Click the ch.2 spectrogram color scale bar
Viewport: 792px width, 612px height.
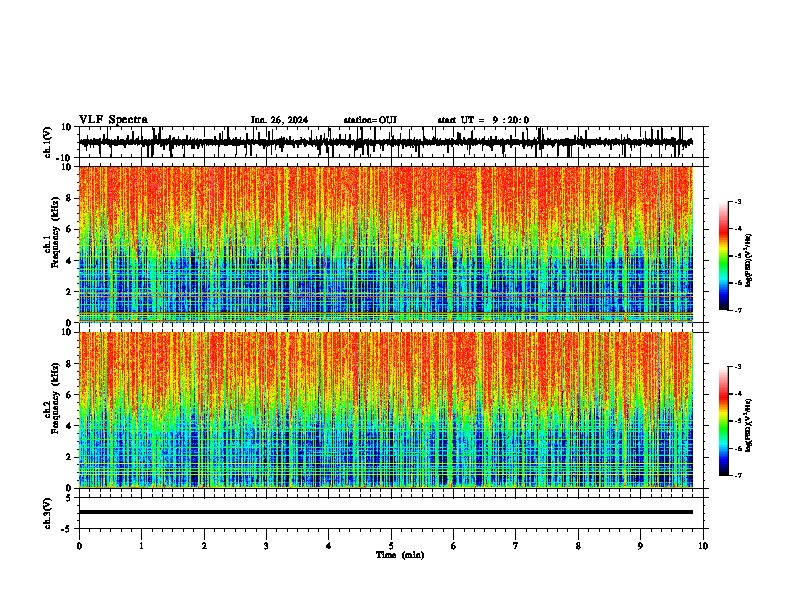(x=724, y=421)
